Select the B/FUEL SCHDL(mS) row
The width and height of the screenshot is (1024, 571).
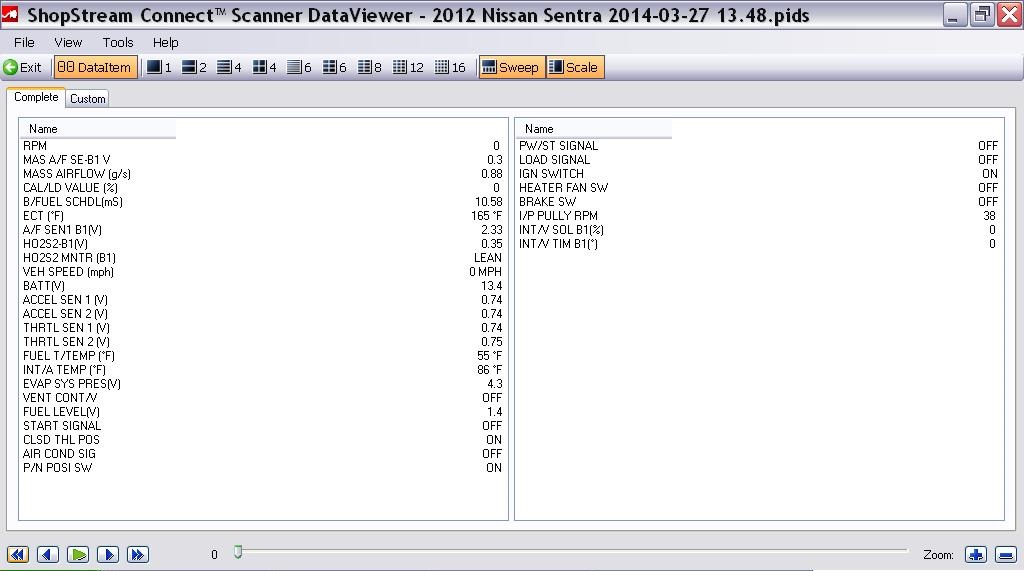pos(263,202)
